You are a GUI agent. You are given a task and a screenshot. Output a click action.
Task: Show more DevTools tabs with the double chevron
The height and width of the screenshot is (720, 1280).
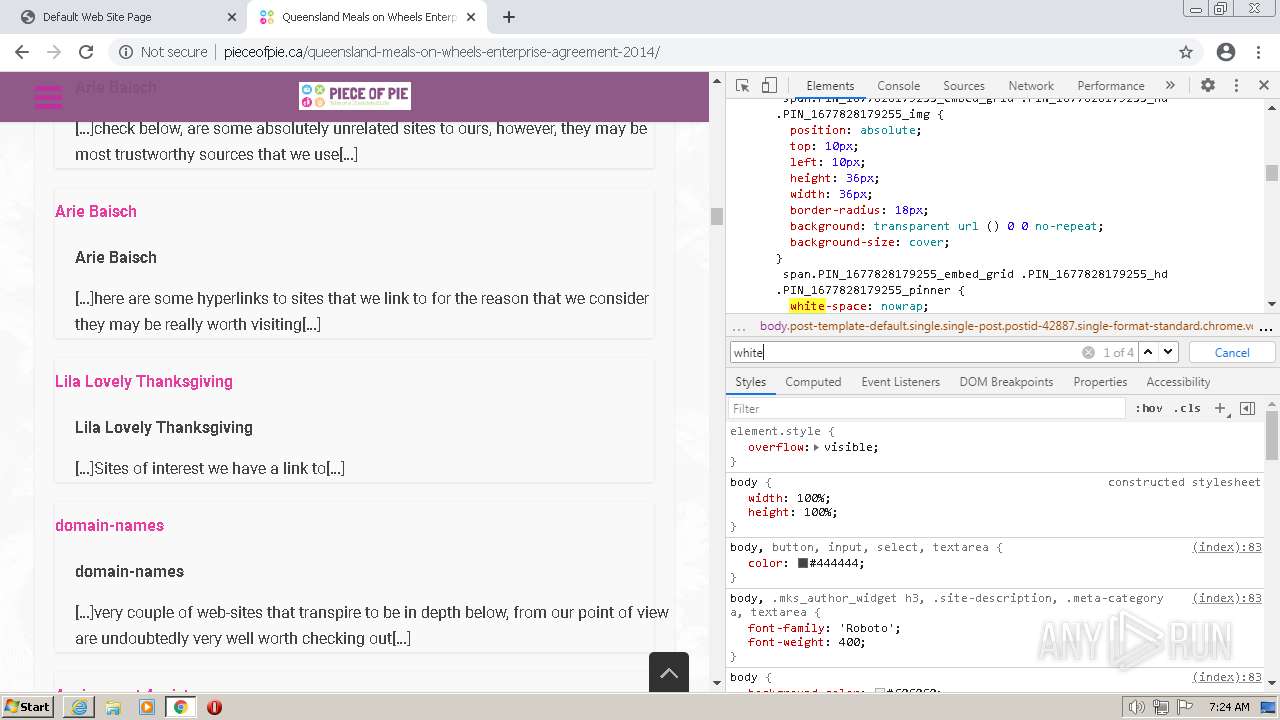point(1170,86)
